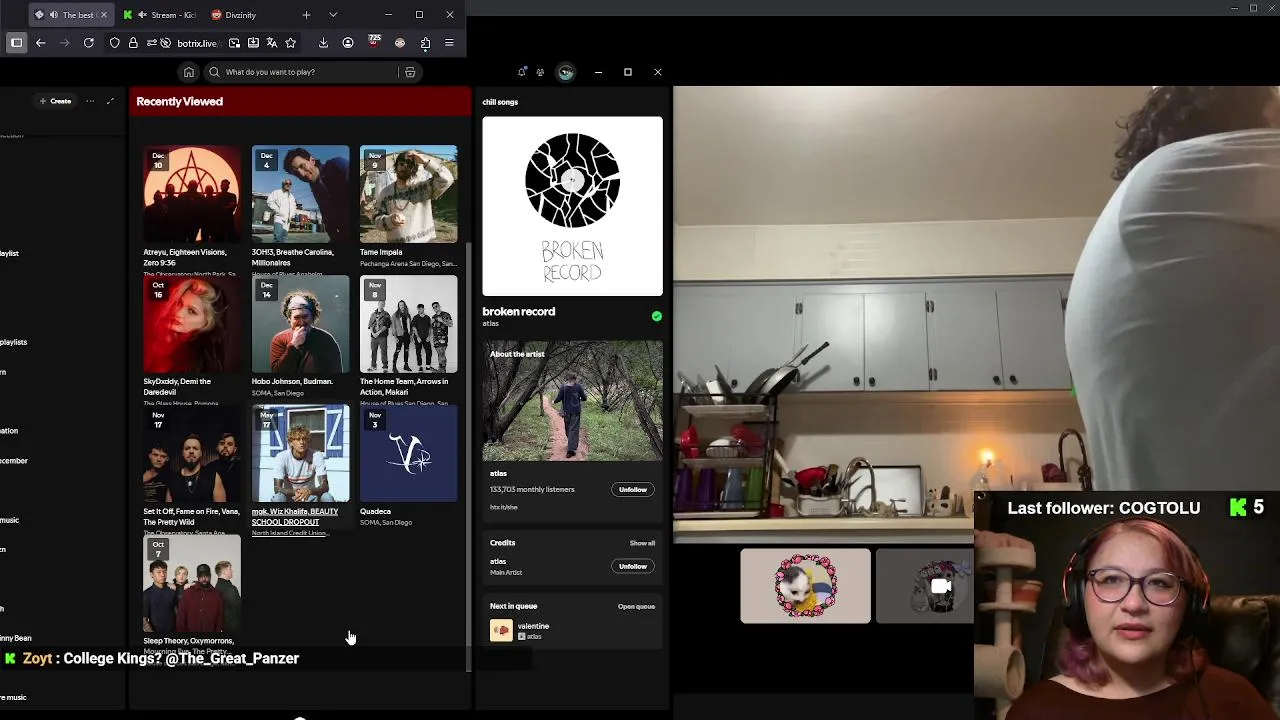Open the mgk, Wiz Khalifa event link

(x=295, y=516)
